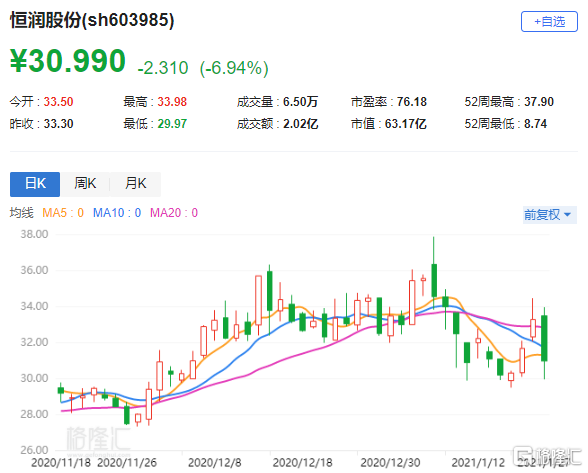Screen dimensions: 588x473
Task: Click the 成交额 value 2.02亿
Action: coord(301,124)
